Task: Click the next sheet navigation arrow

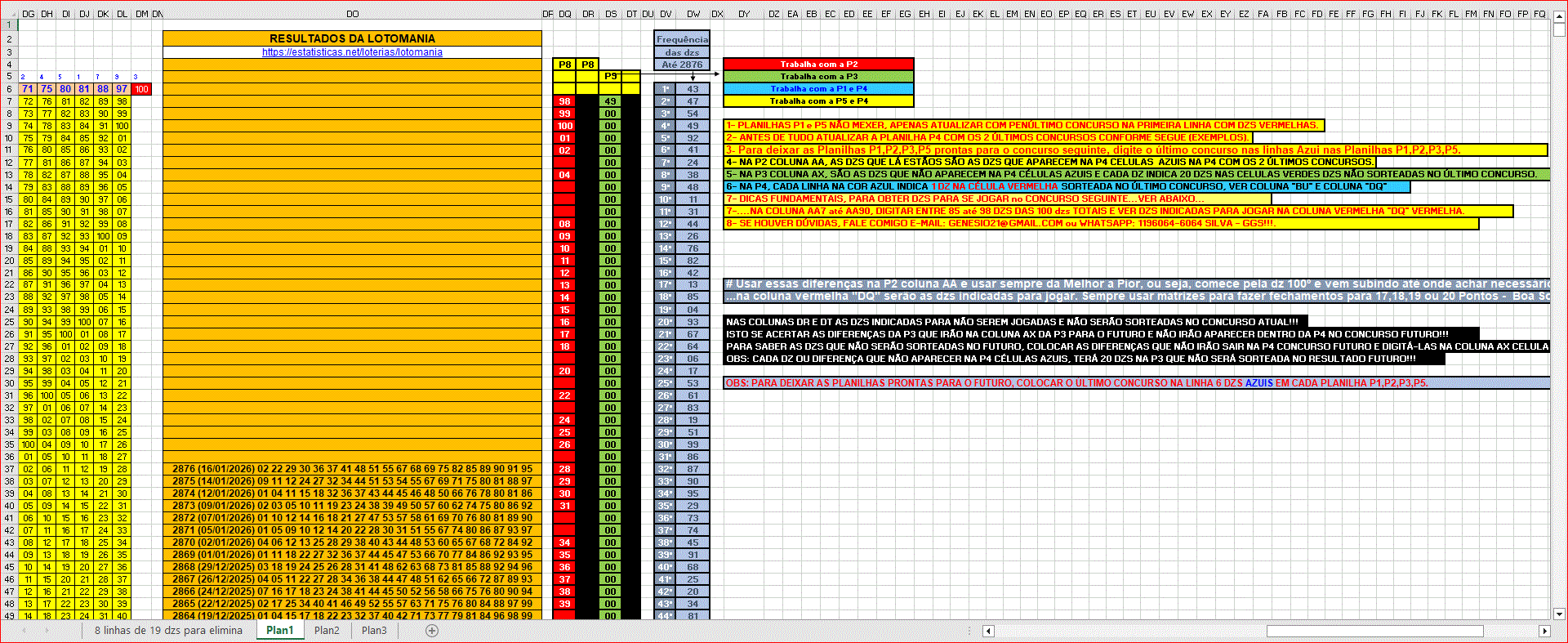Action: click(x=47, y=631)
